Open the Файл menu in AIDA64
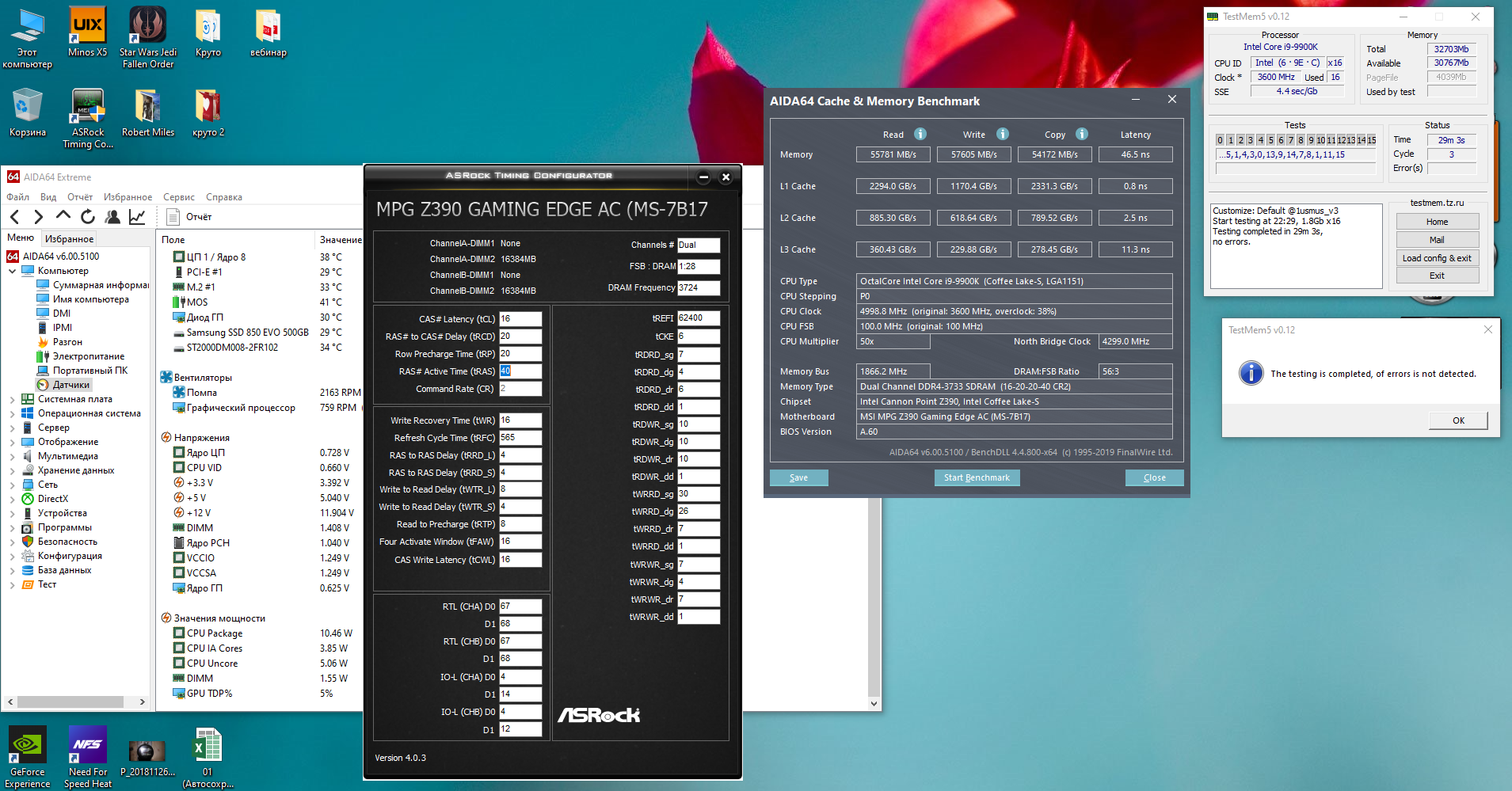Viewport: 1512px width, 791px height. (x=17, y=197)
